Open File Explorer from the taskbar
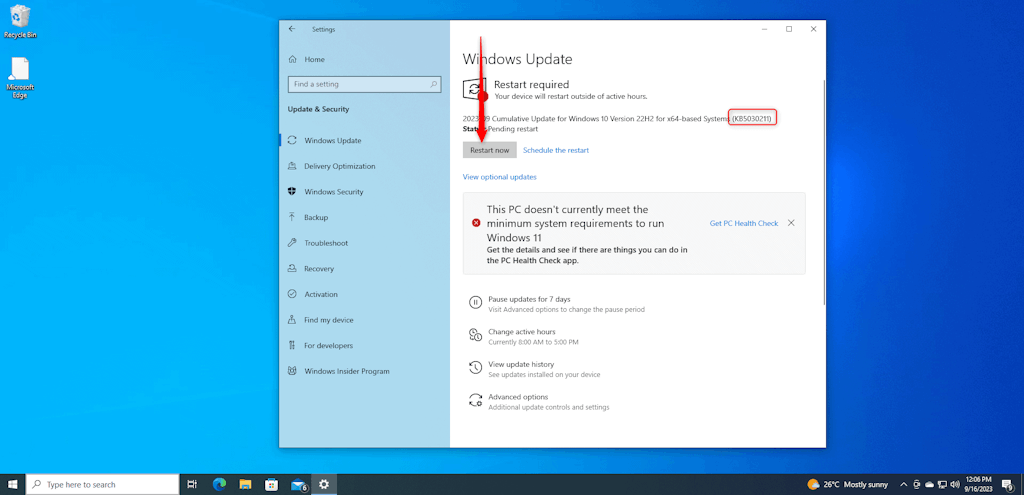The width and height of the screenshot is (1024, 495). pos(246,485)
